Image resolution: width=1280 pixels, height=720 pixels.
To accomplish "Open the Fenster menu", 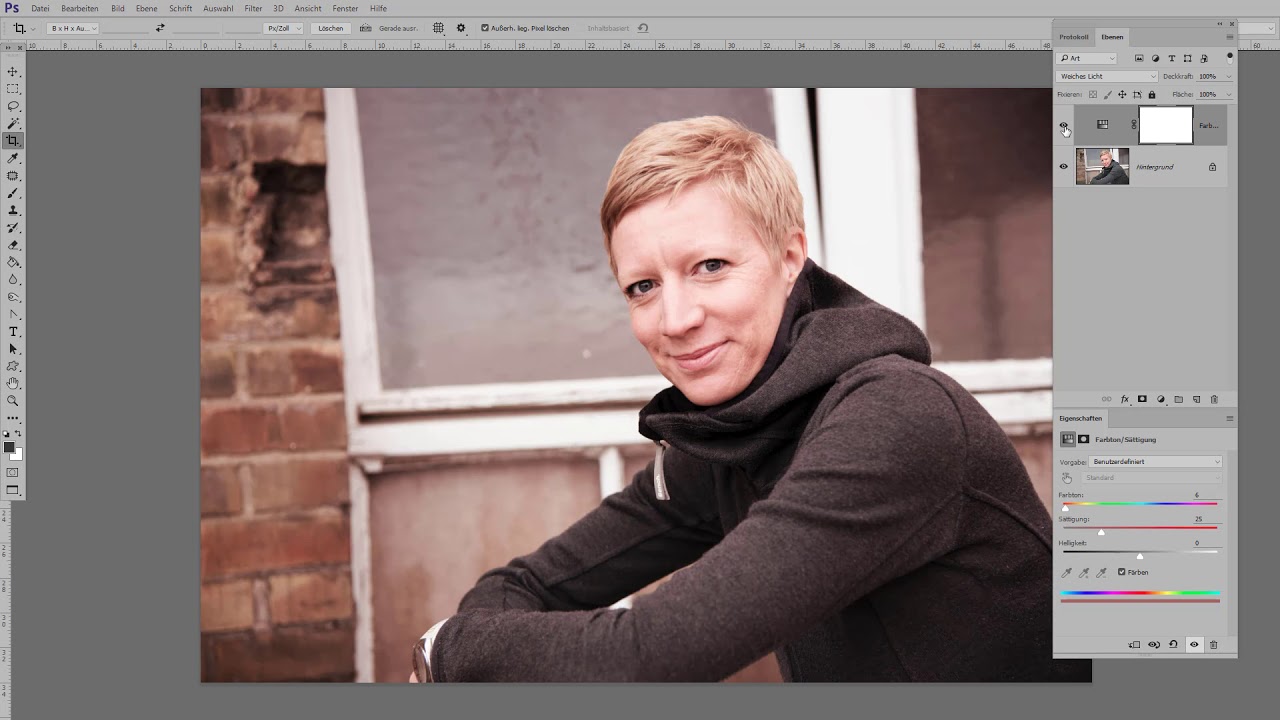I will 345,8.
